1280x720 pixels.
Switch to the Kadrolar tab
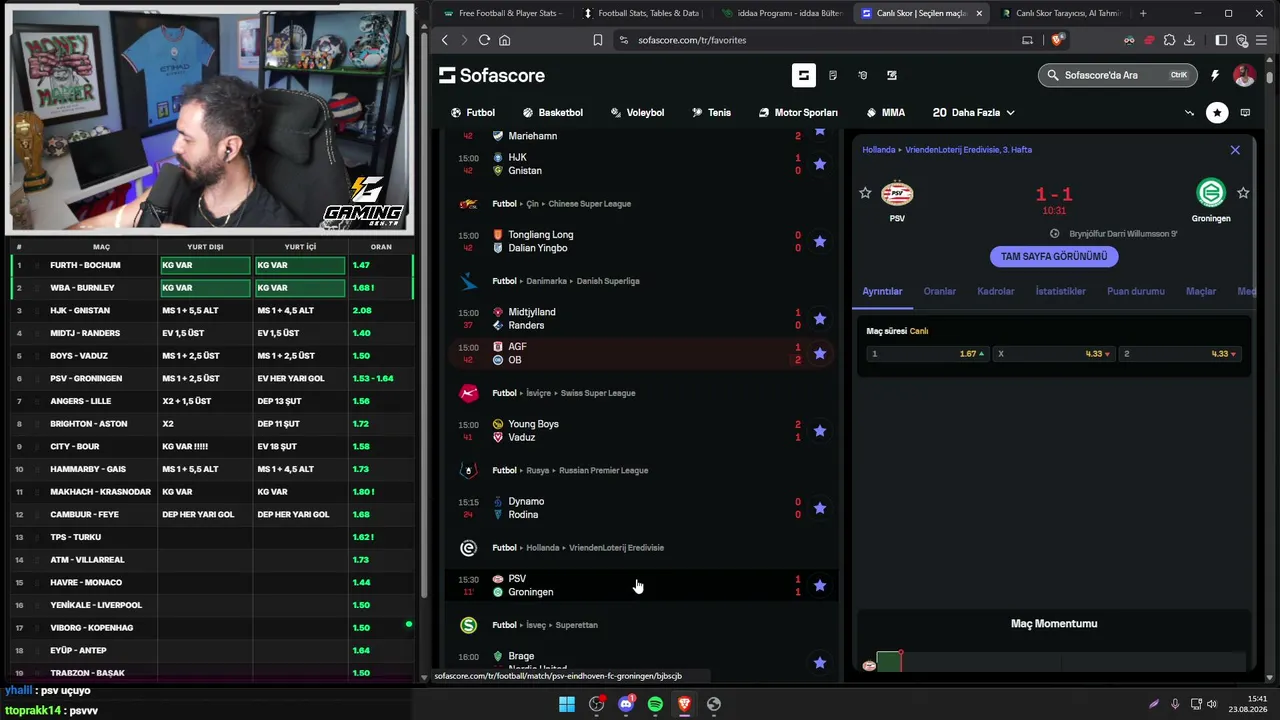(995, 292)
